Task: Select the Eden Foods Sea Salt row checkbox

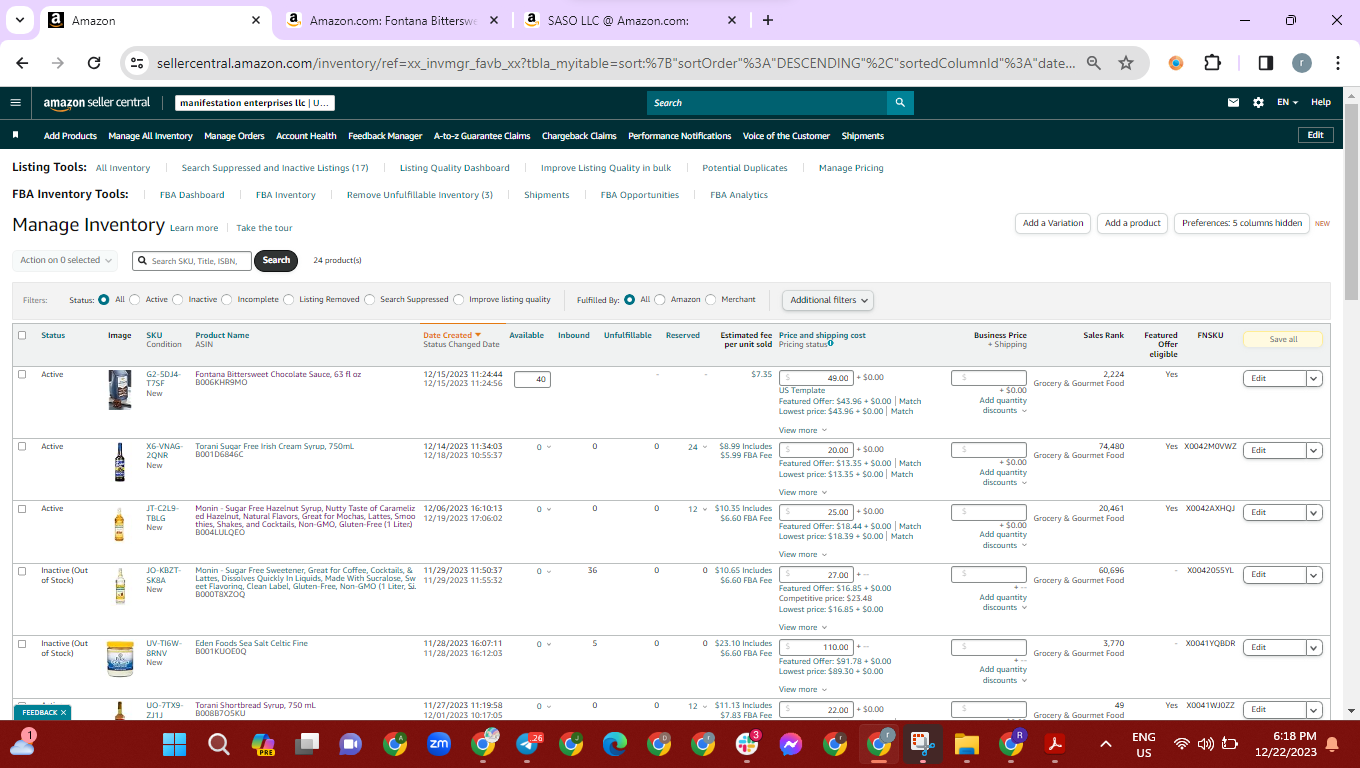Action: [x=22, y=643]
